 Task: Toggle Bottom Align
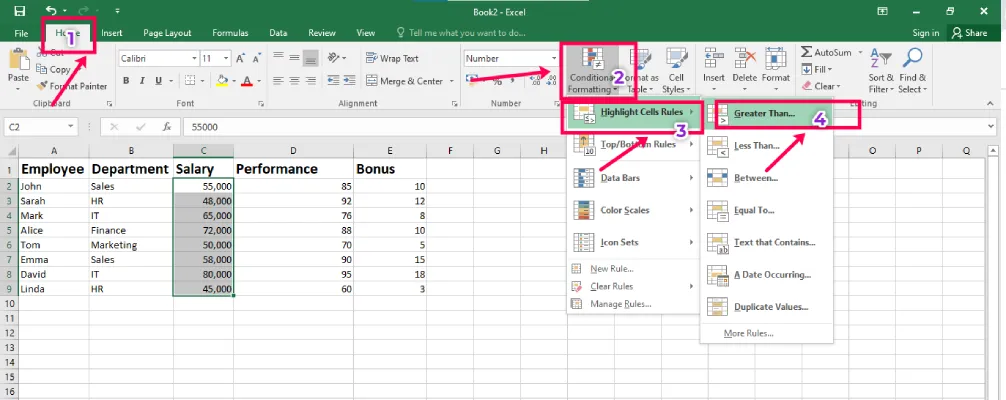click(x=311, y=58)
